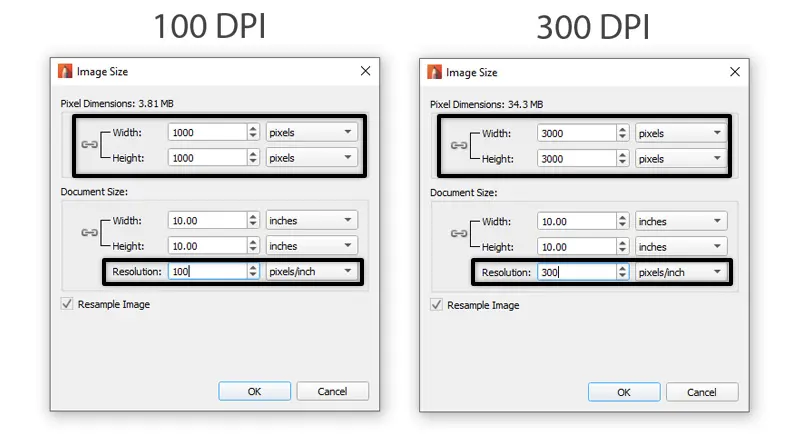The height and width of the screenshot is (436, 800).
Task: Click the '300 DPI' heading
Action: point(593,27)
